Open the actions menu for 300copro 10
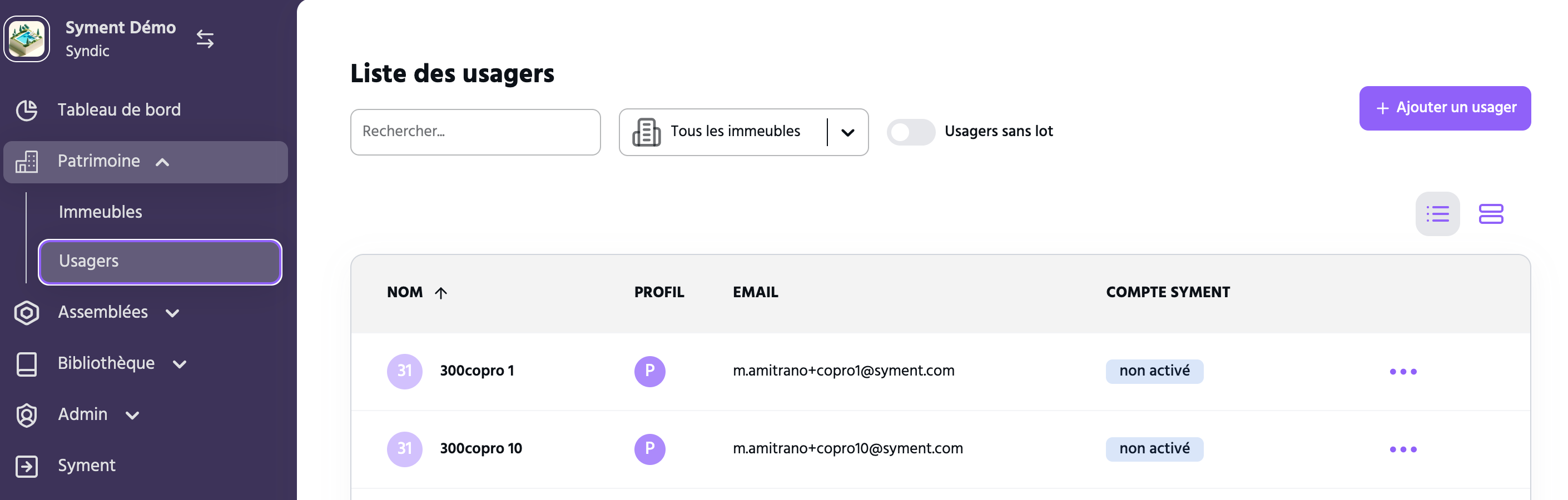The height and width of the screenshot is (500, 1568). click(x=1402, y=449)
